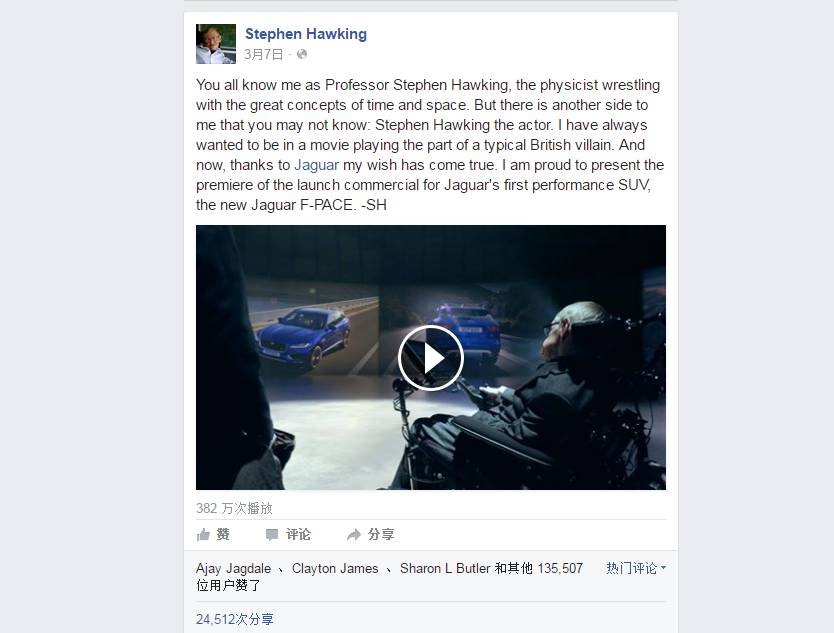
Task: Click the 分享 share button label
Action: point(381,534)
